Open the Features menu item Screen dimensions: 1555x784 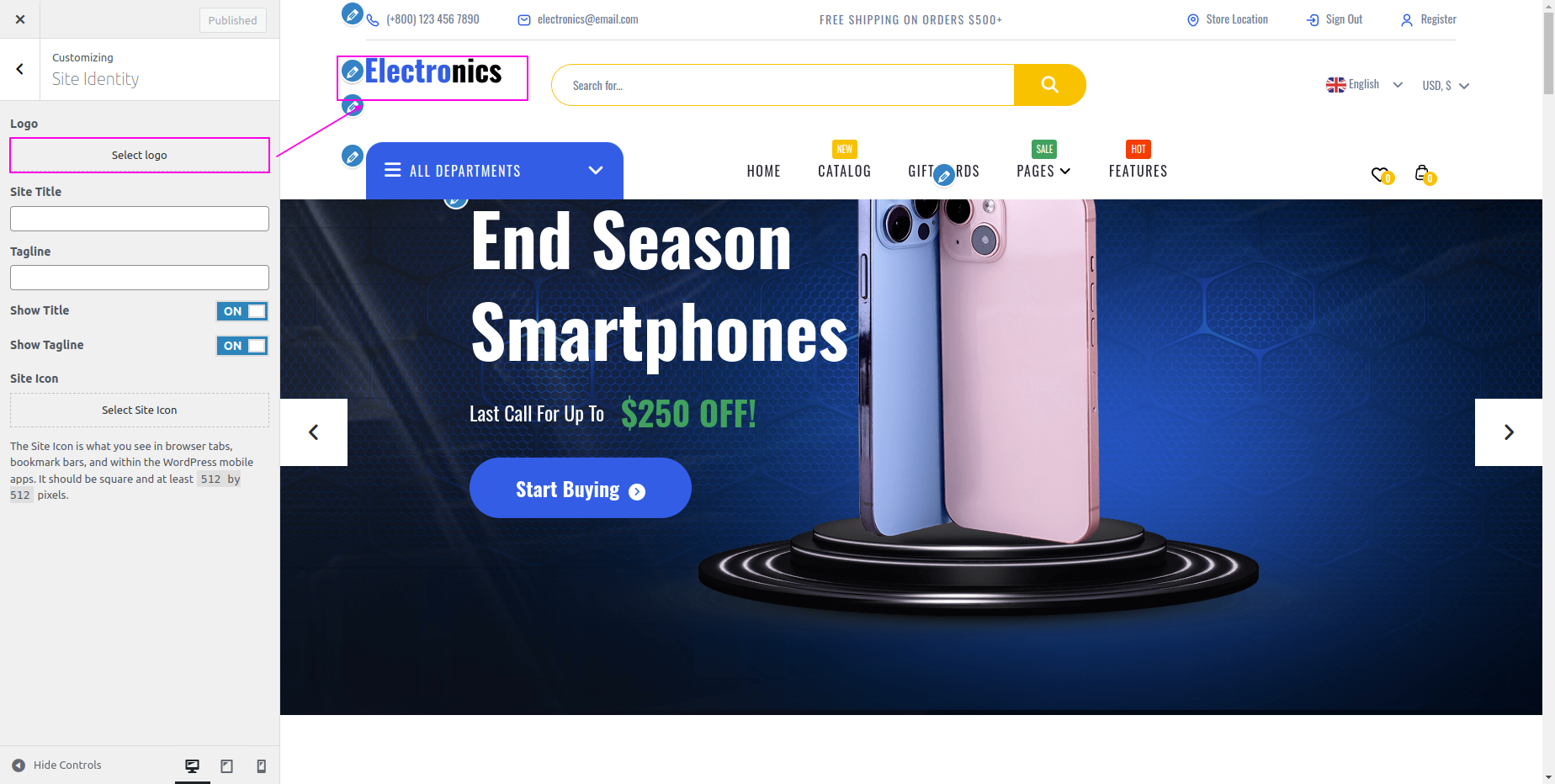pyautogui.click(x=1138, y=172)
